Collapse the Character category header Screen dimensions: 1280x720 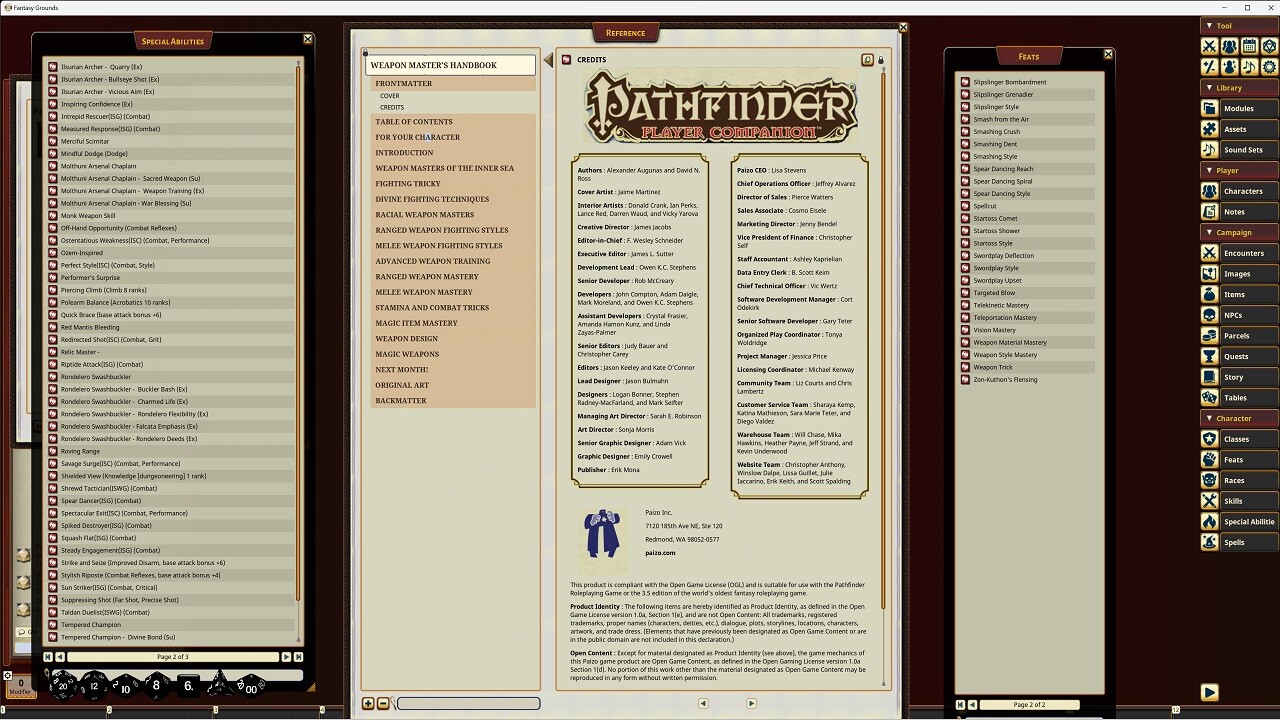click(x=1239, y=418)
